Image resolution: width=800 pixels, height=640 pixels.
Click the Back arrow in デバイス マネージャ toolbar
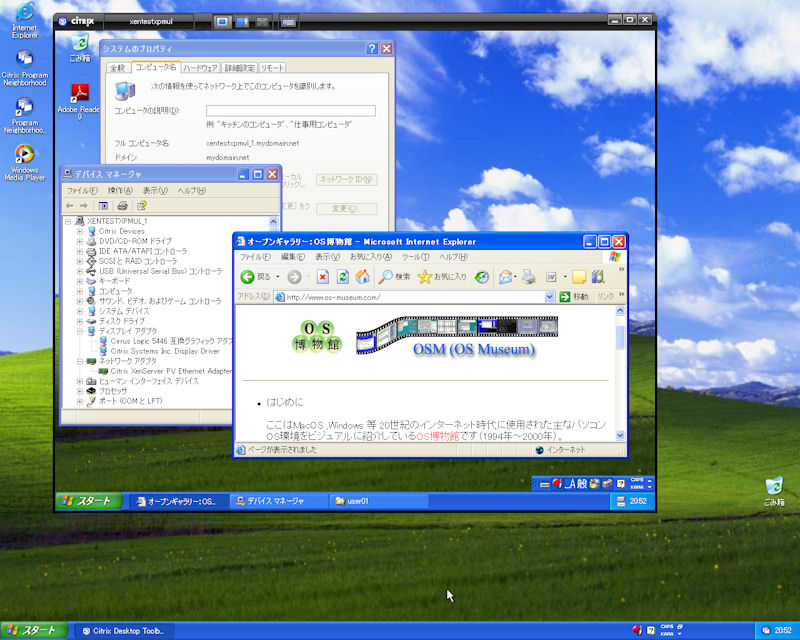[69, 206]
